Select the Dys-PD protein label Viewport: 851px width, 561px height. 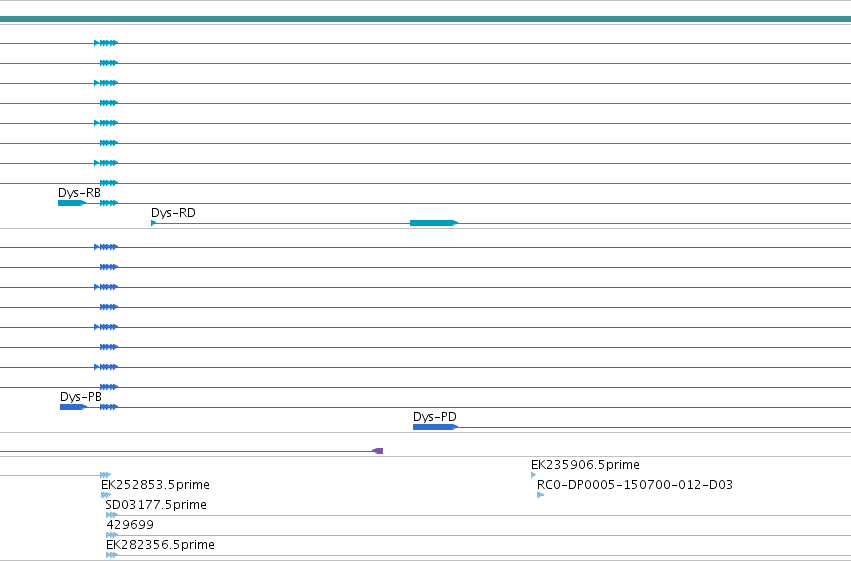pyautogui.click(x=435, y=417)
